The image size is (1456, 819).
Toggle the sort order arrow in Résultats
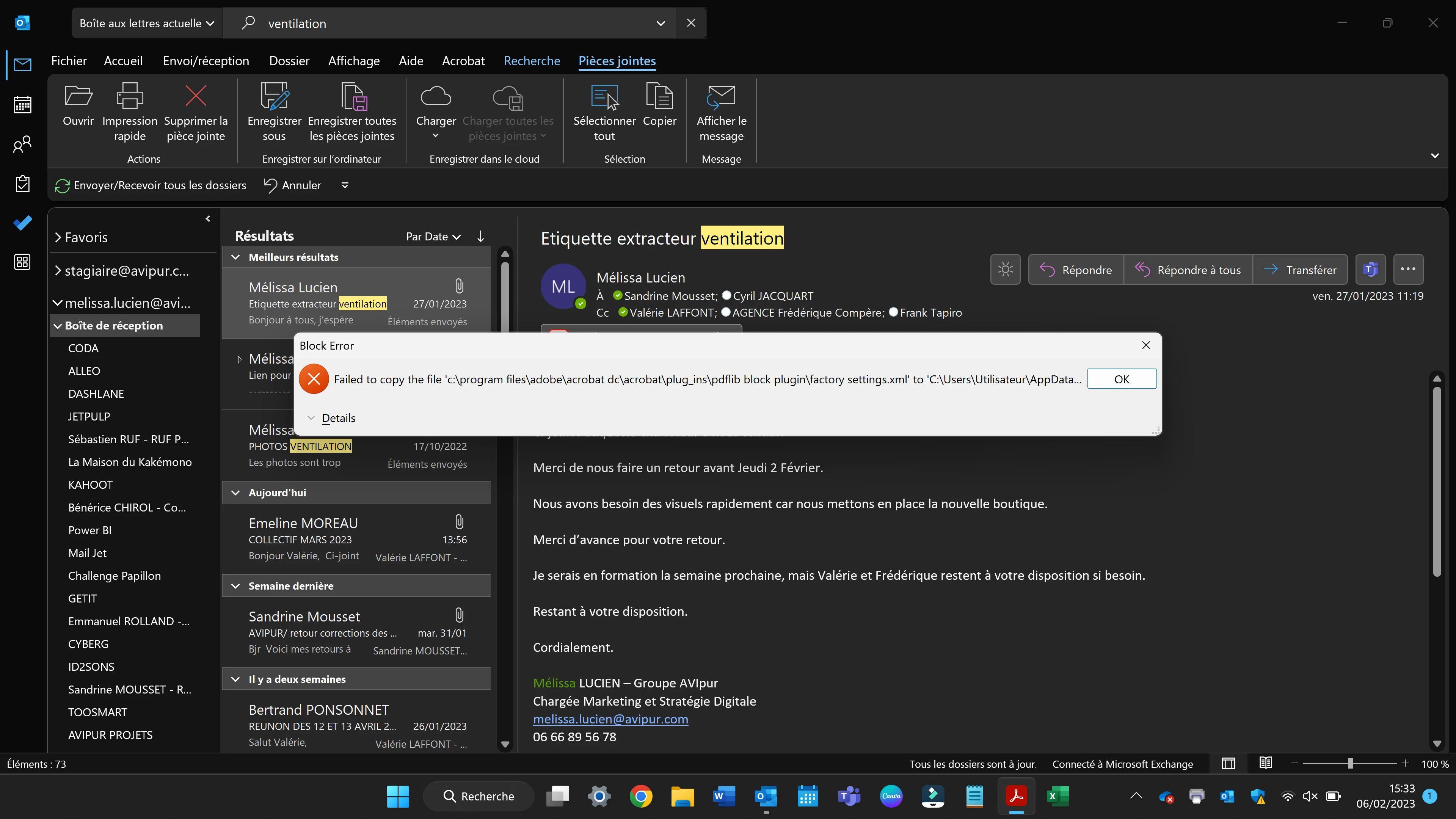tap(480, 236)
